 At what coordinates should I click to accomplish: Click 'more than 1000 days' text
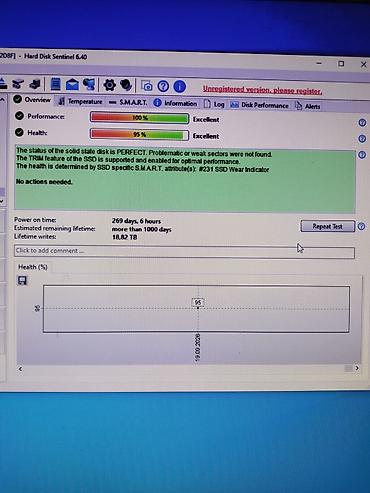pos(141,229)
